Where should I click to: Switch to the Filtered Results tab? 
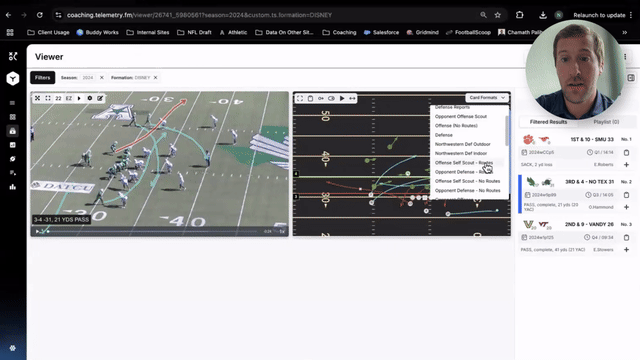pyautogui.click(x=548, y=122)
